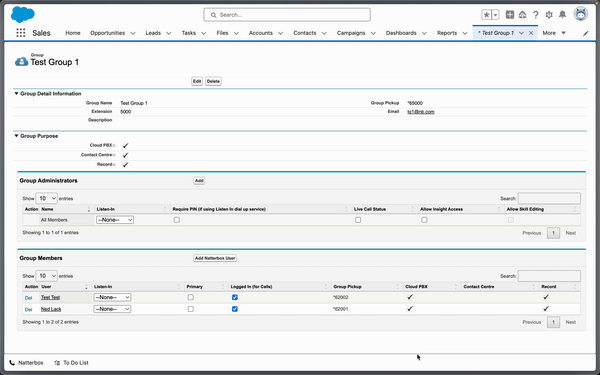The height and width of the screenshot is (375, 600).
Task: Open the Contacts tab
Action: (305, 33)
